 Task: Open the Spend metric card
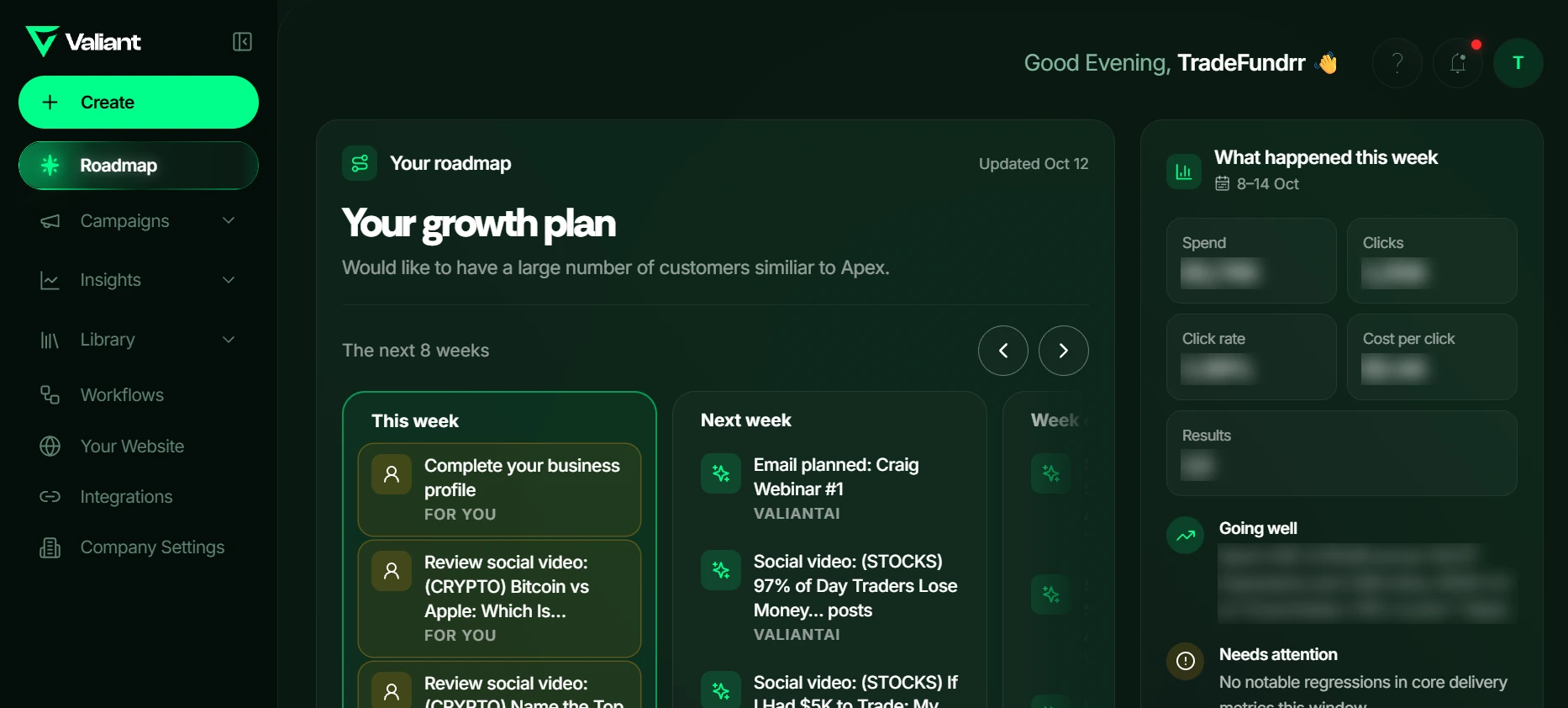coord(1251,261)
